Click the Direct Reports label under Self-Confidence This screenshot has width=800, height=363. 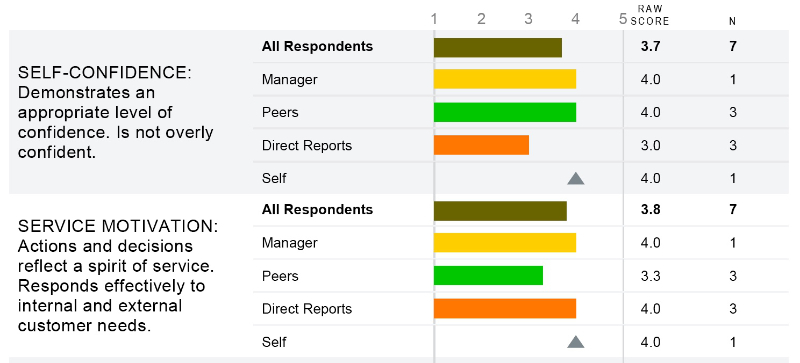307,146
